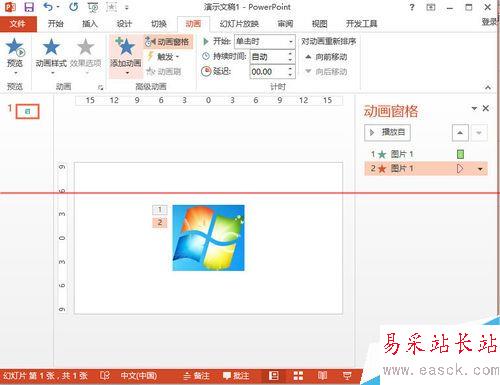
Task: Select animation 2 图片 1 in pane
Action: point(426,169)
